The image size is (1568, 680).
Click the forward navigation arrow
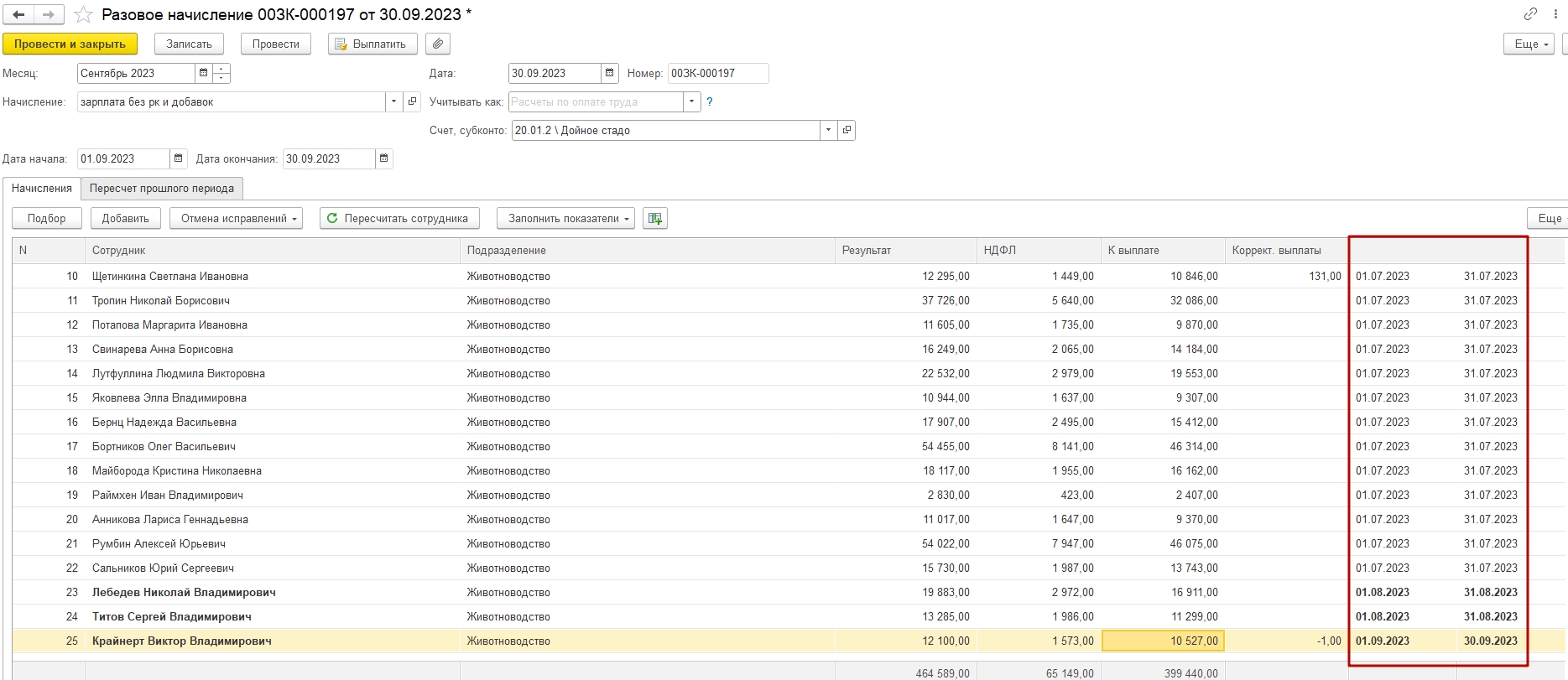click(x=49, y=15)
